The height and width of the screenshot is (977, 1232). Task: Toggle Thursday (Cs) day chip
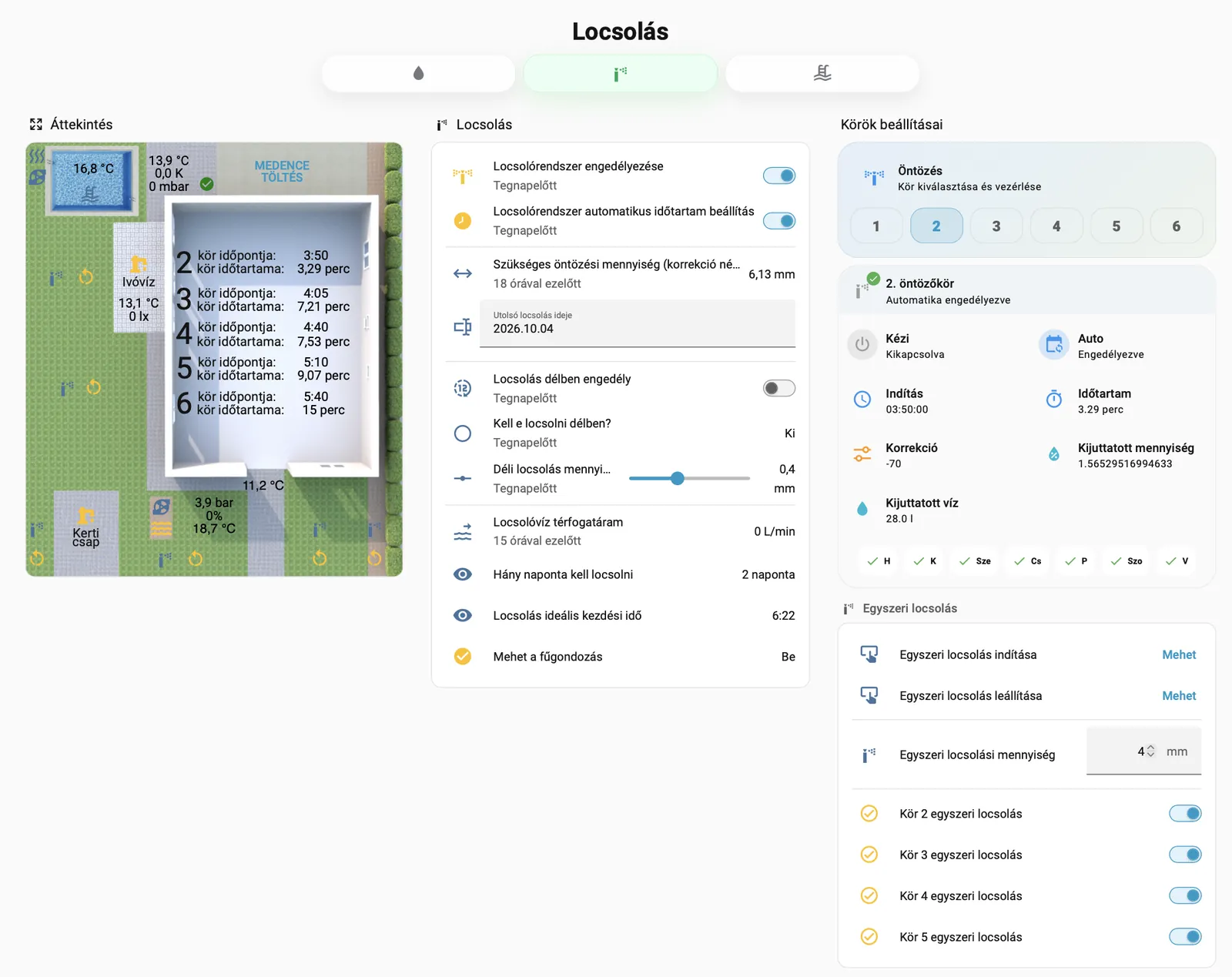click(x=1027, y=561)
